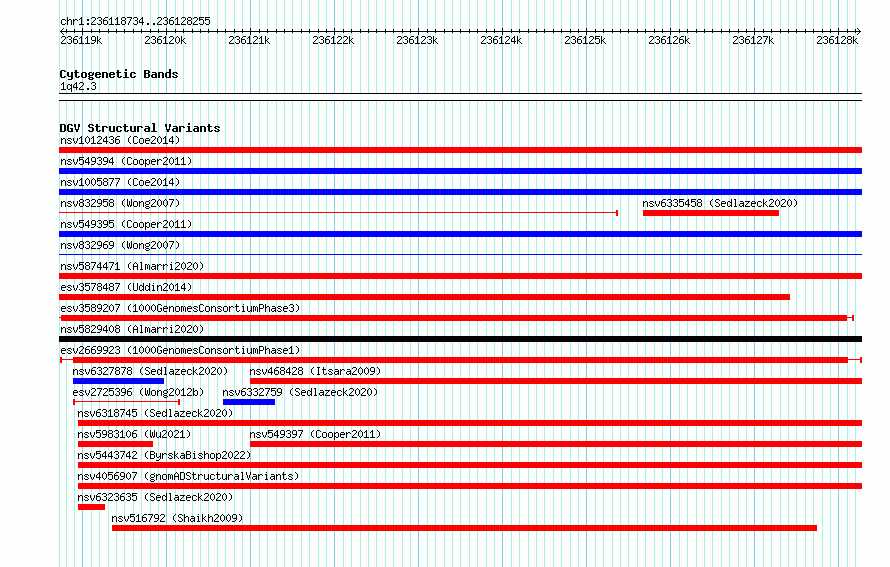The width and height of the screenshot is (890, 567).
Task: Click the red bar of nsv516792
Action: pyautogui.click(x=464, y=528)
